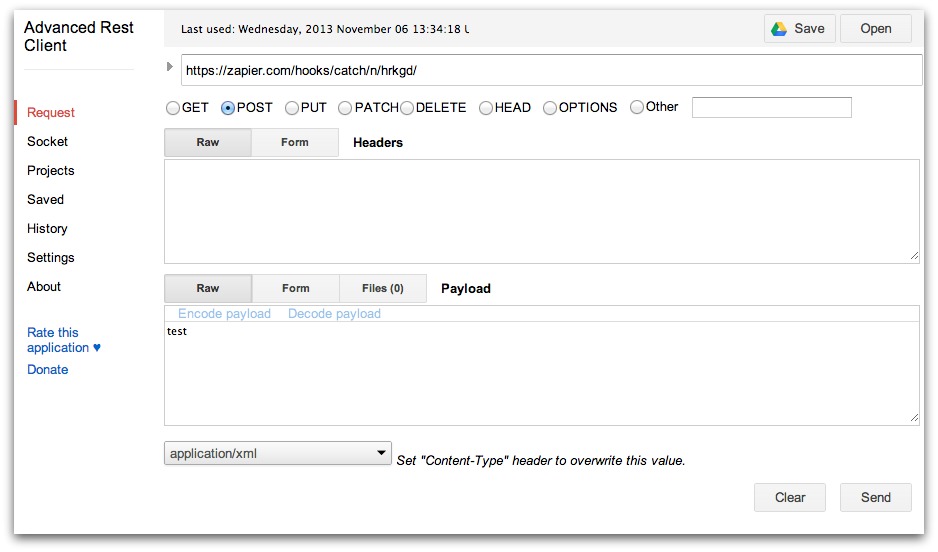
Task: Send the request
Action: click(x=876, y=498)
